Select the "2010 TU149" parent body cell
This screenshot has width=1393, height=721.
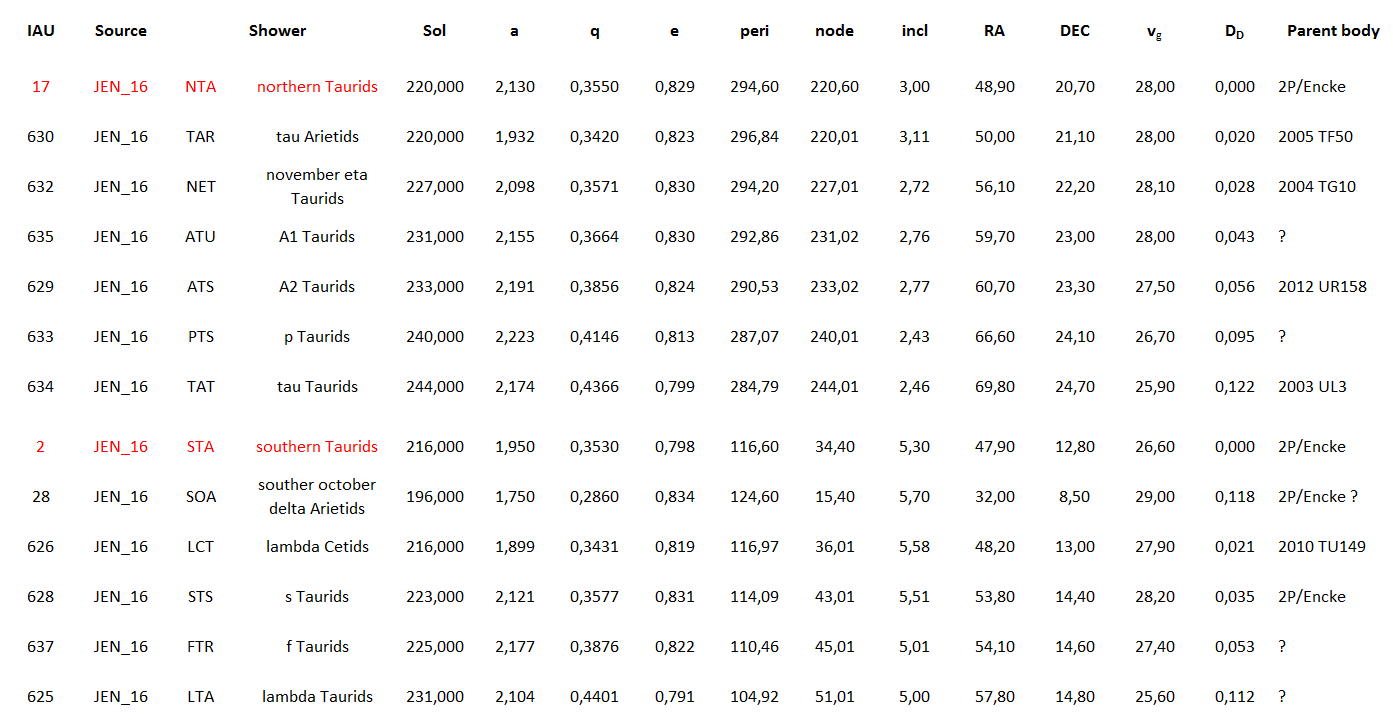click(x=1321, y=547)
